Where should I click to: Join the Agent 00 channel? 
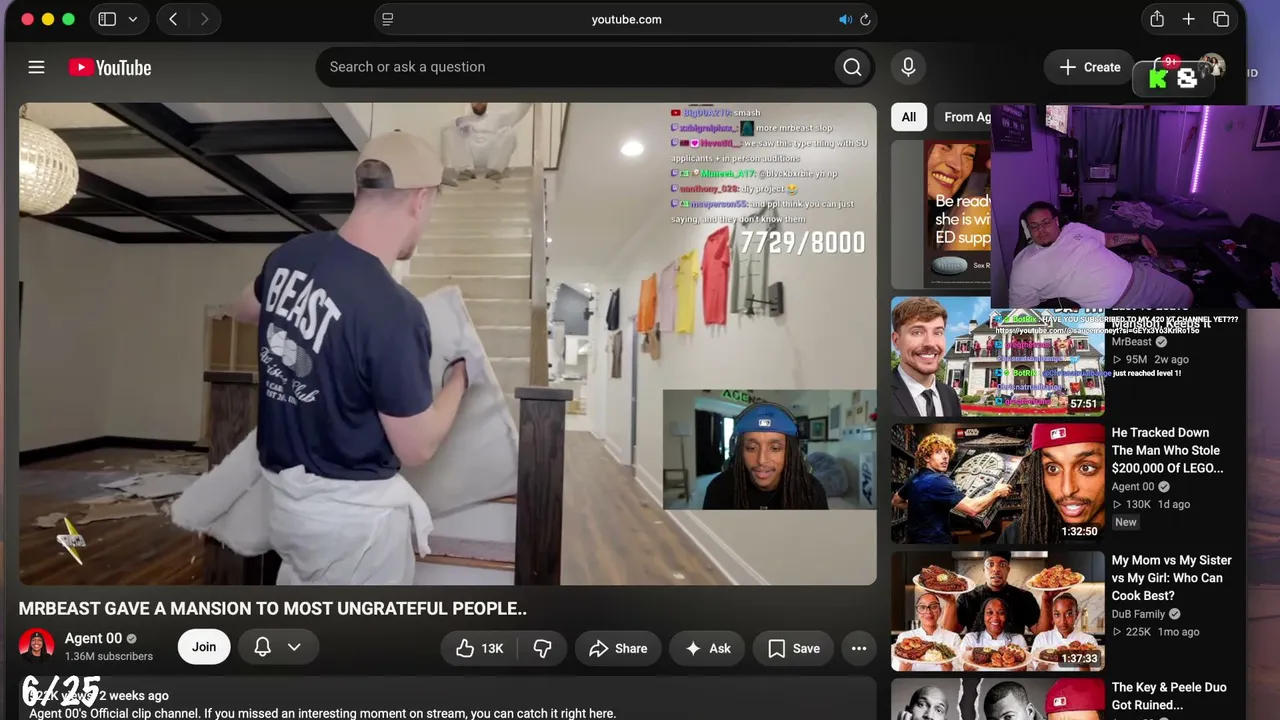[204, 647]
